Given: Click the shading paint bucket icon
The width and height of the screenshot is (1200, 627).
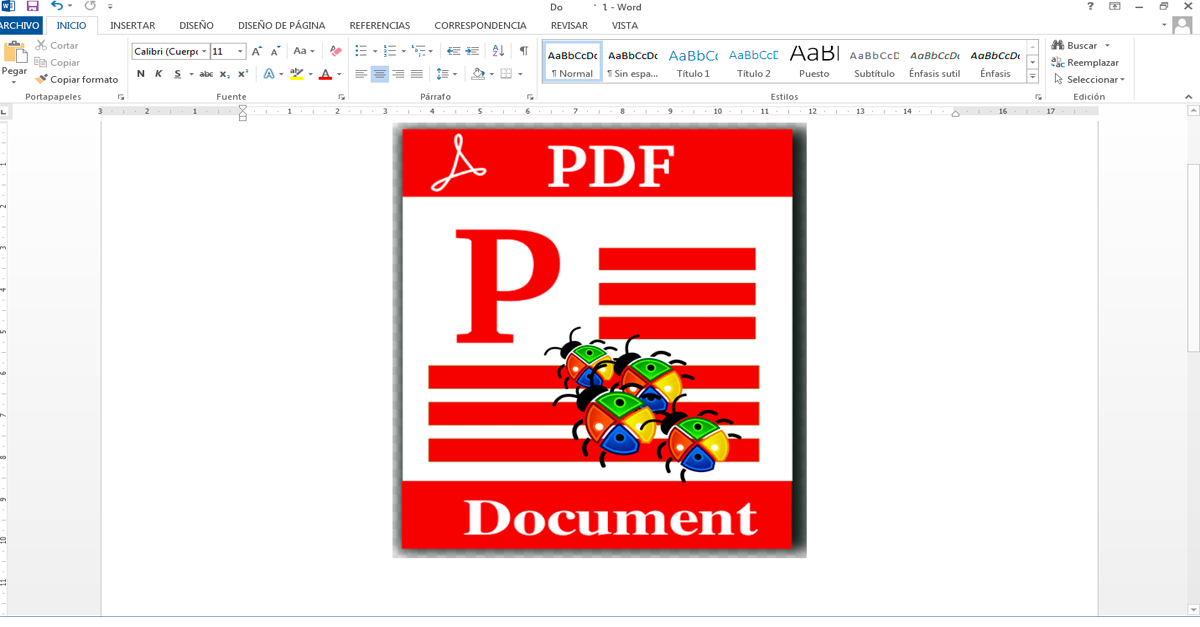Looking at the screenshot, I should click(478, 74).
